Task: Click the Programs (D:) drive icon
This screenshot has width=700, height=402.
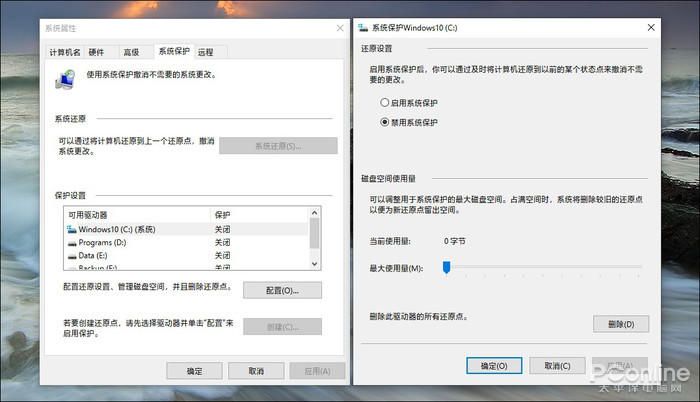Action: [x=72, y=243]
